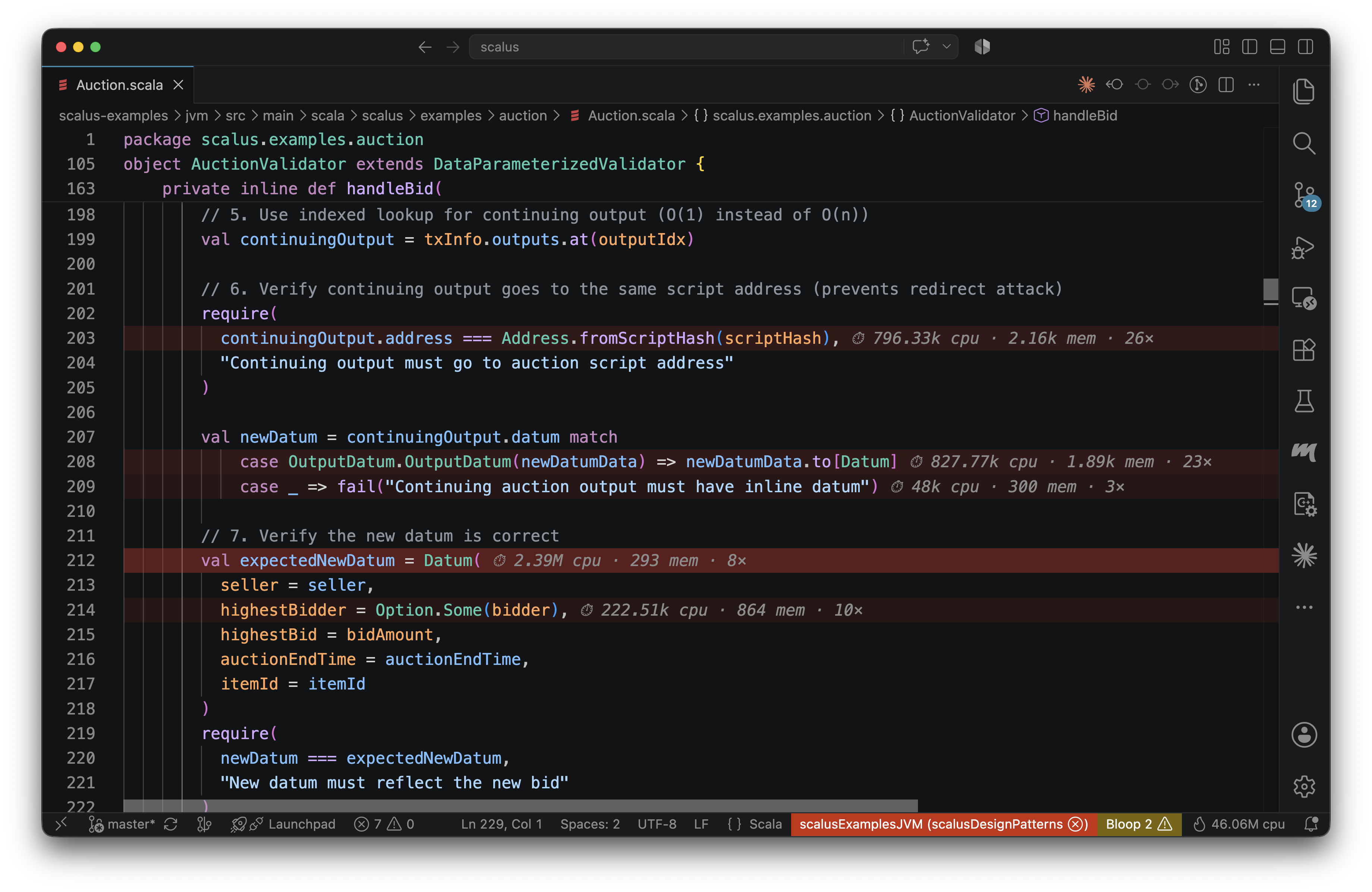Open editor More Actions ellipsis
The width and height of the screenshot is (1372, 892).
(x=1254, y=85)
